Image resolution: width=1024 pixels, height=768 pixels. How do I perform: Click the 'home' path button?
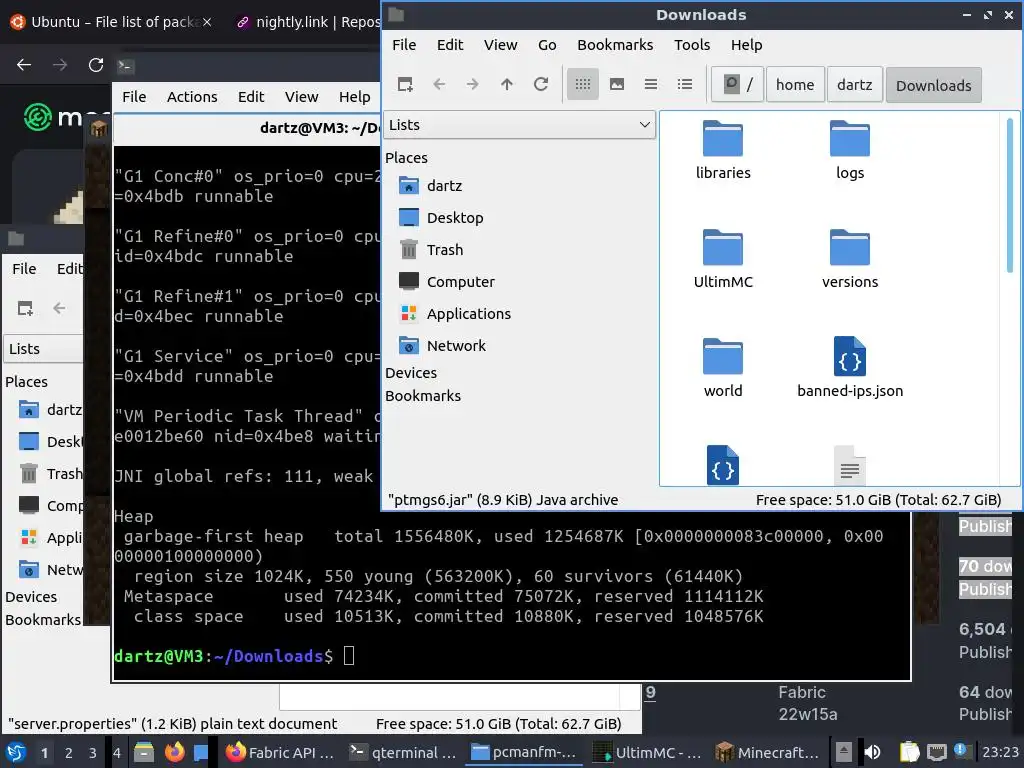(795, 85)
